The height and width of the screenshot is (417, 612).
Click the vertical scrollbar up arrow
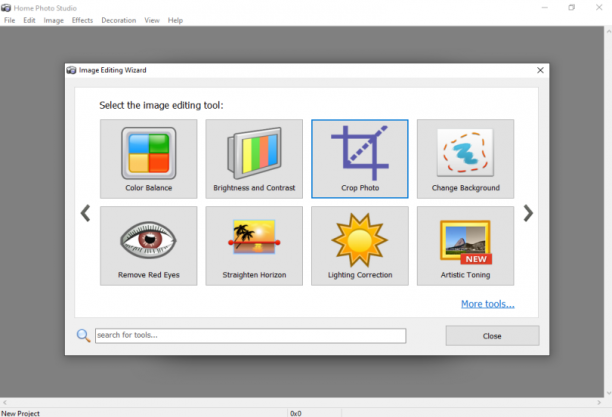[x=608, y=30]
